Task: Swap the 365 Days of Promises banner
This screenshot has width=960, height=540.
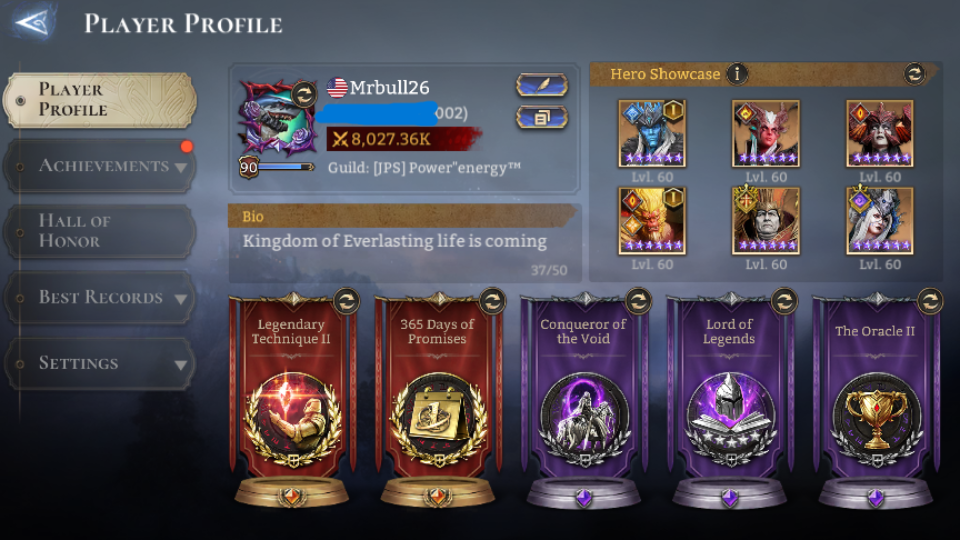Action: (492, 301)
